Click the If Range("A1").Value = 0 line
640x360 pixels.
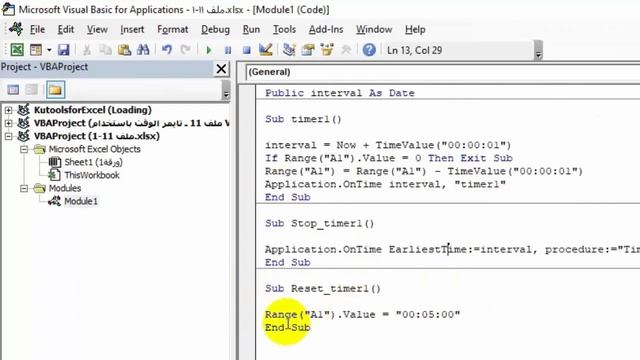point(389,158)
